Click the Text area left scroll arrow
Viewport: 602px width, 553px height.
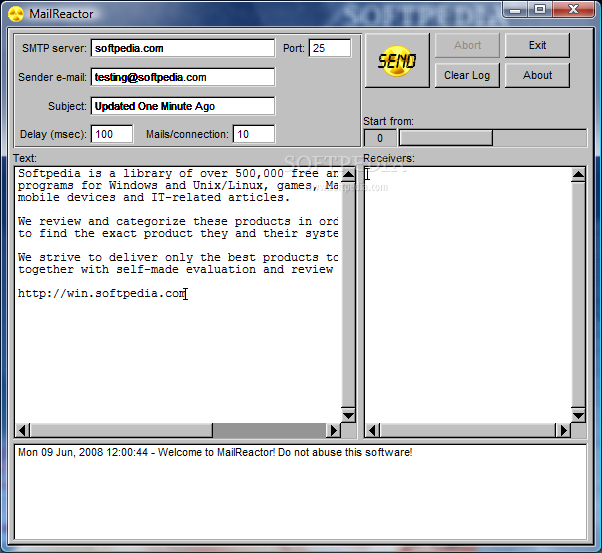[x=23, y=430]
